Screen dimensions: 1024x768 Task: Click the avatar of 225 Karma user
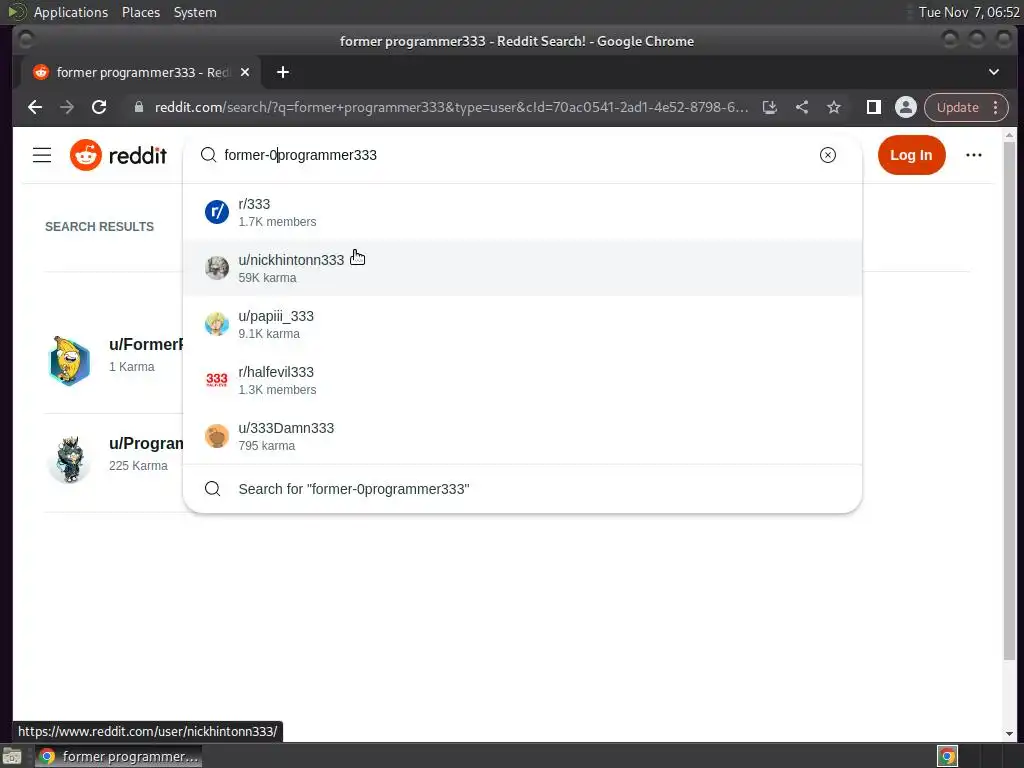click(x=69, y=460)
